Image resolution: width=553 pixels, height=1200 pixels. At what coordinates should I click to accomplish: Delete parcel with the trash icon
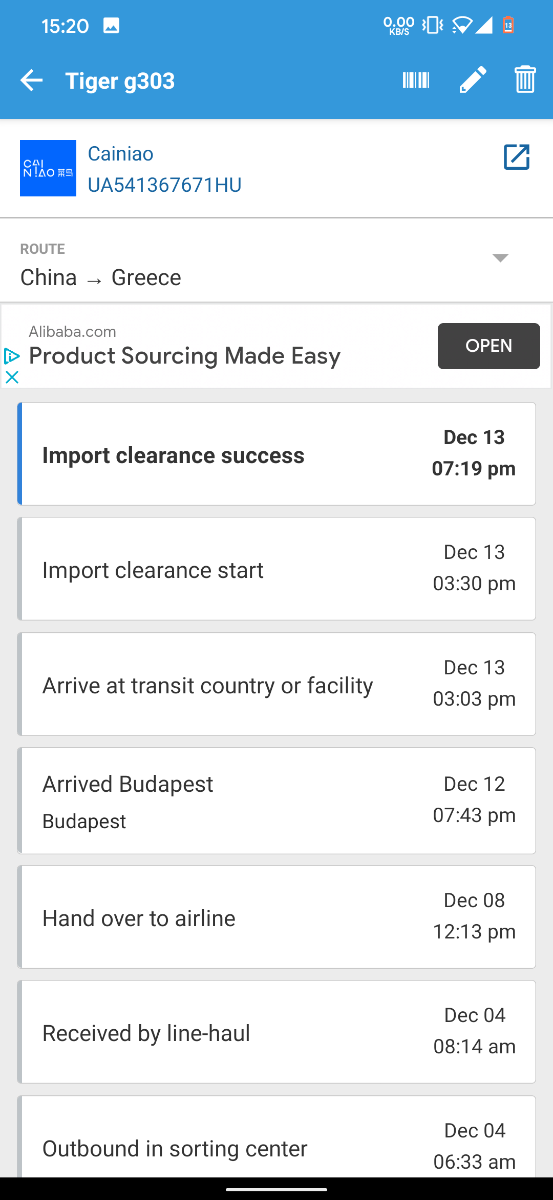coord(525,80)
